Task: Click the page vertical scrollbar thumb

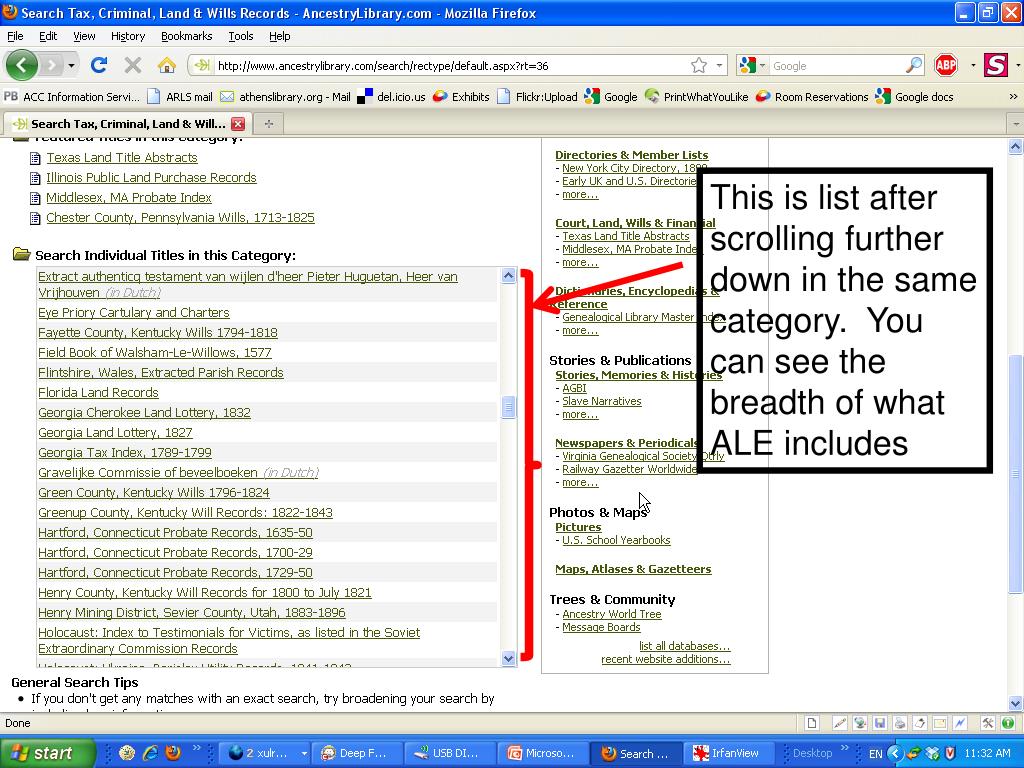Action: [1016, 473]
